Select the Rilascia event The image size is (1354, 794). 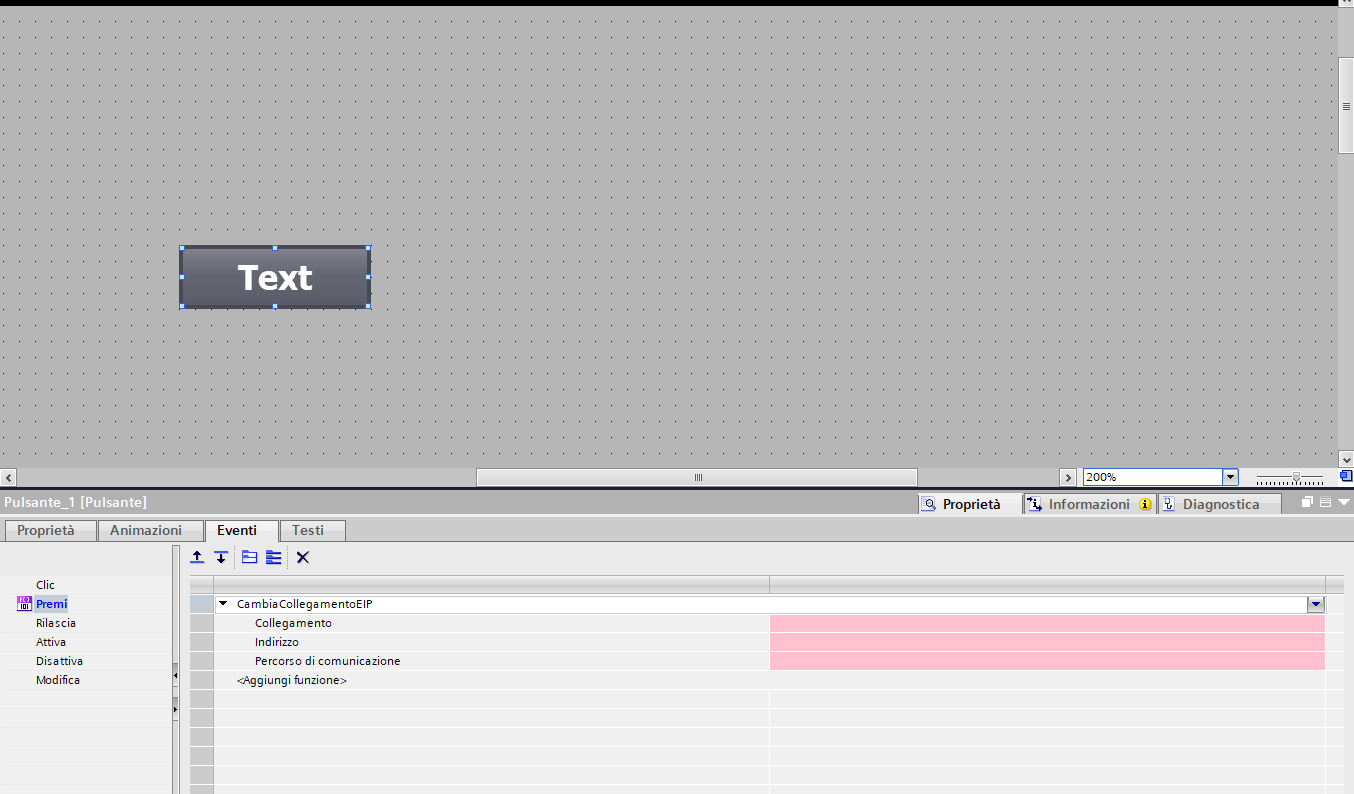(56, 623)
